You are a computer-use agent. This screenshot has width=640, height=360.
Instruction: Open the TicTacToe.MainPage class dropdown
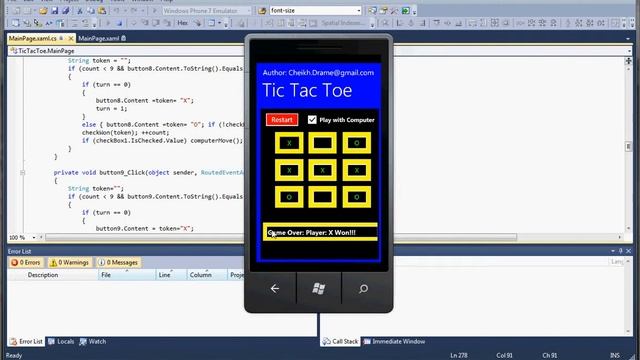[x=126, y=51]
